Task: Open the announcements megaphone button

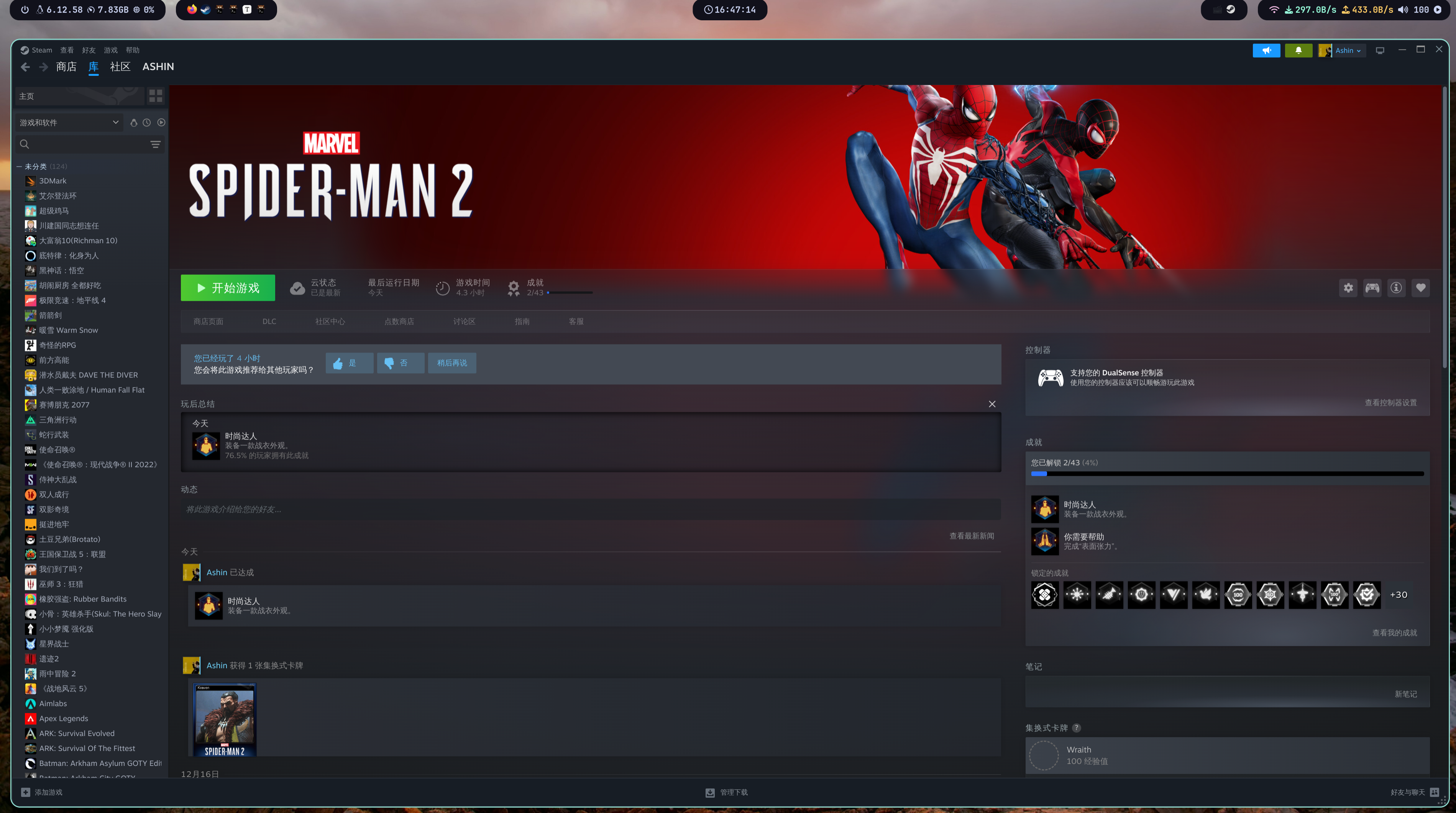Action: point(1266,50)
